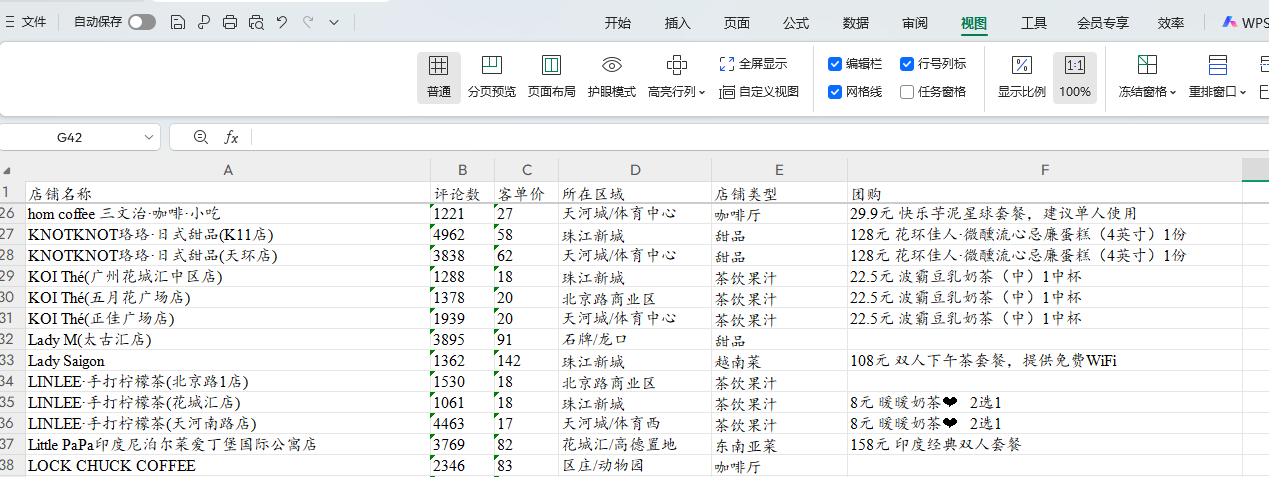Screen dimensions: 1269x477
Task: Select the 普通 view icon
Action: click(438, 66)
